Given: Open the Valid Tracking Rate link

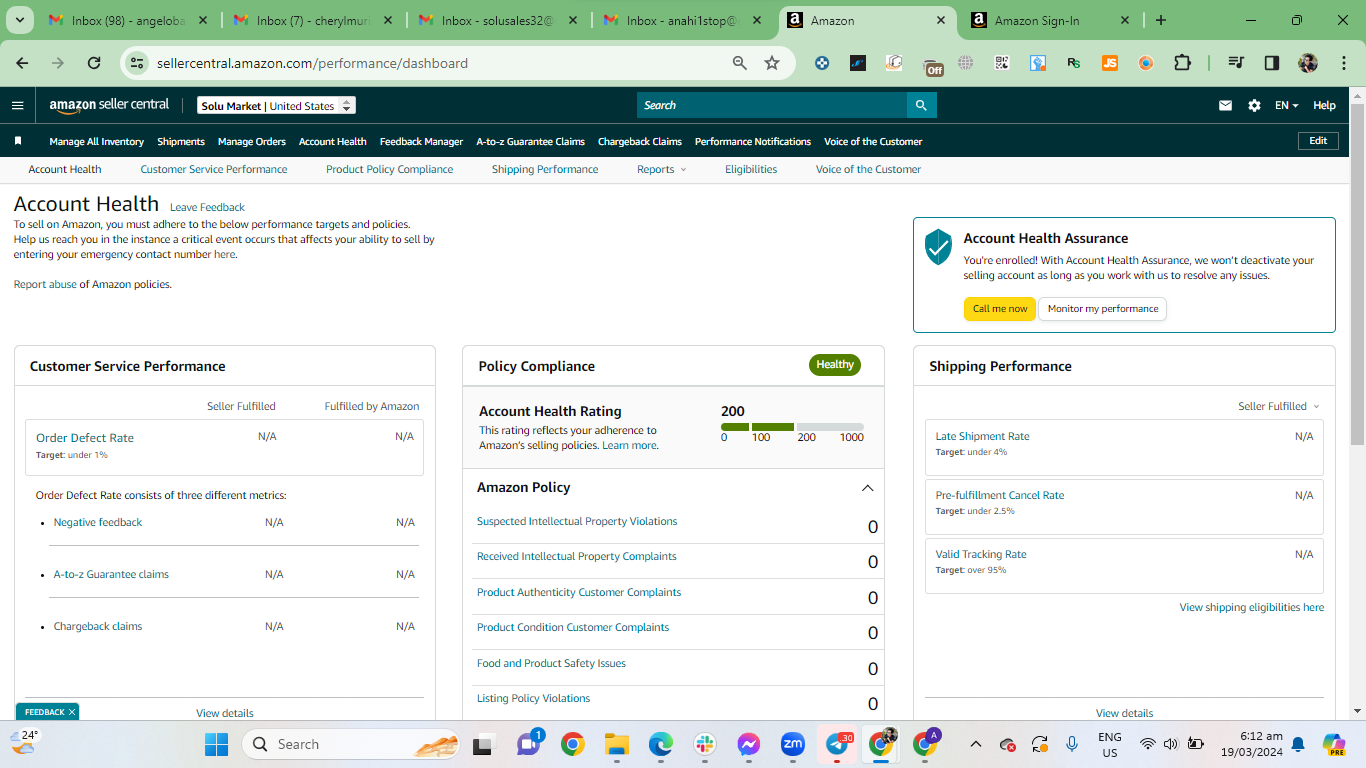Looking at the screenshot, I should click(981, 554).
